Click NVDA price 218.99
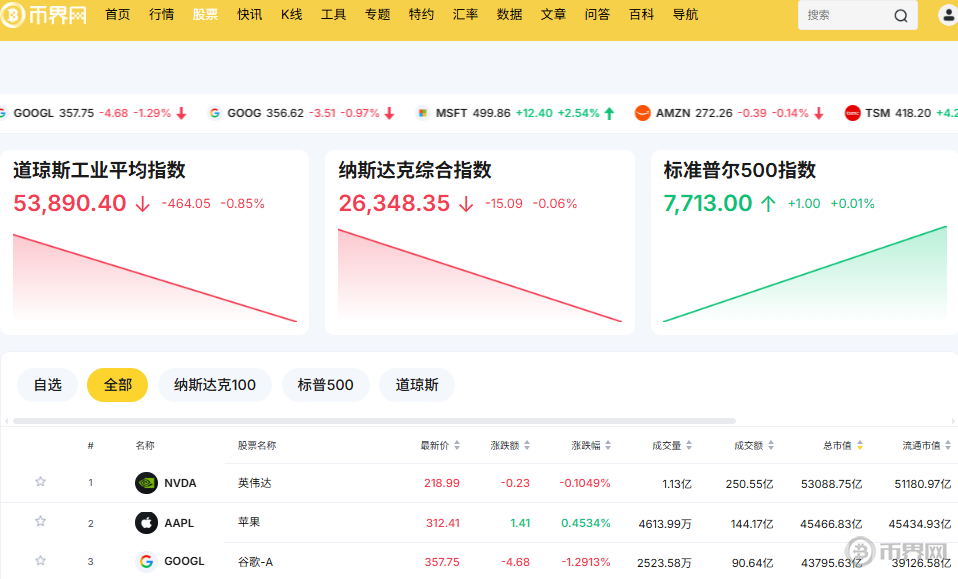This screenshot has height=579, width=958. (x=442, y=483)
